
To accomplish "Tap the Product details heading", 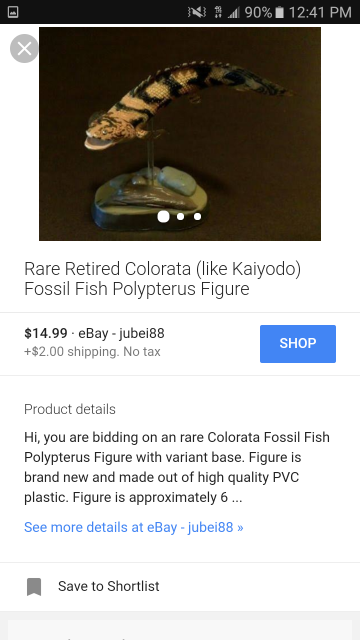I will [x=70, y=409].
